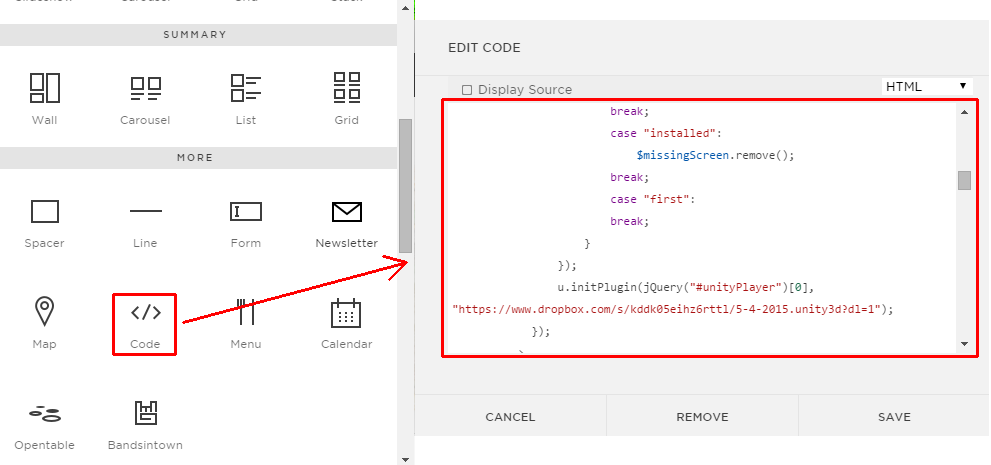991x465 pixels.
Task: Choose the Grid summary block icon
Action: (346, 88)
